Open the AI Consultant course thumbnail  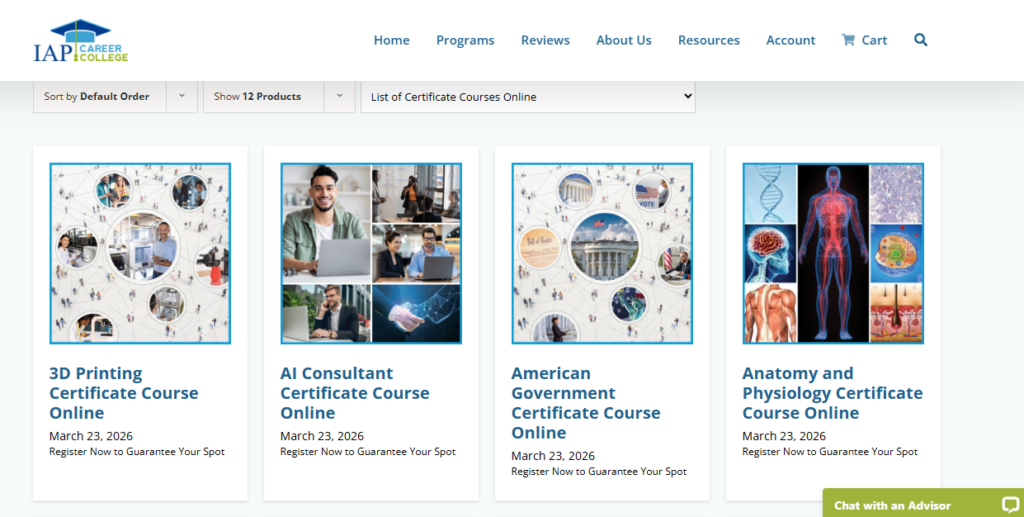(371, 253)
